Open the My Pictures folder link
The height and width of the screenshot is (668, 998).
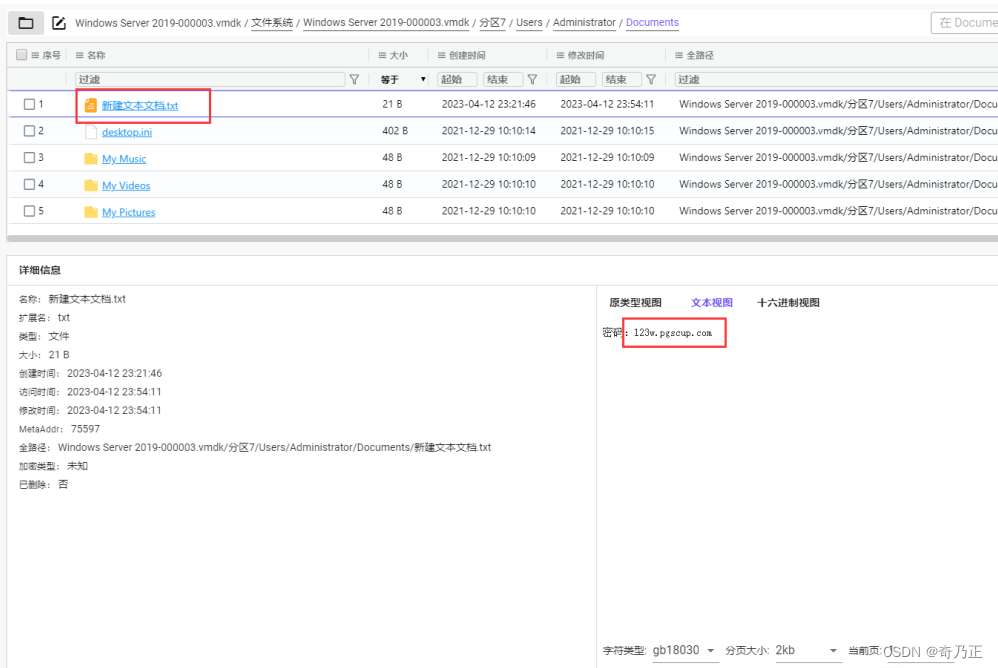point(129,212)
